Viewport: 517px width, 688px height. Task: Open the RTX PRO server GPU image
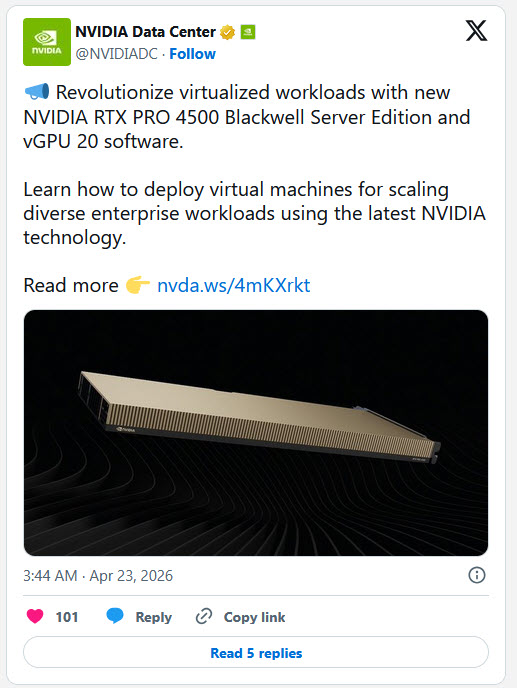point(256,433)
